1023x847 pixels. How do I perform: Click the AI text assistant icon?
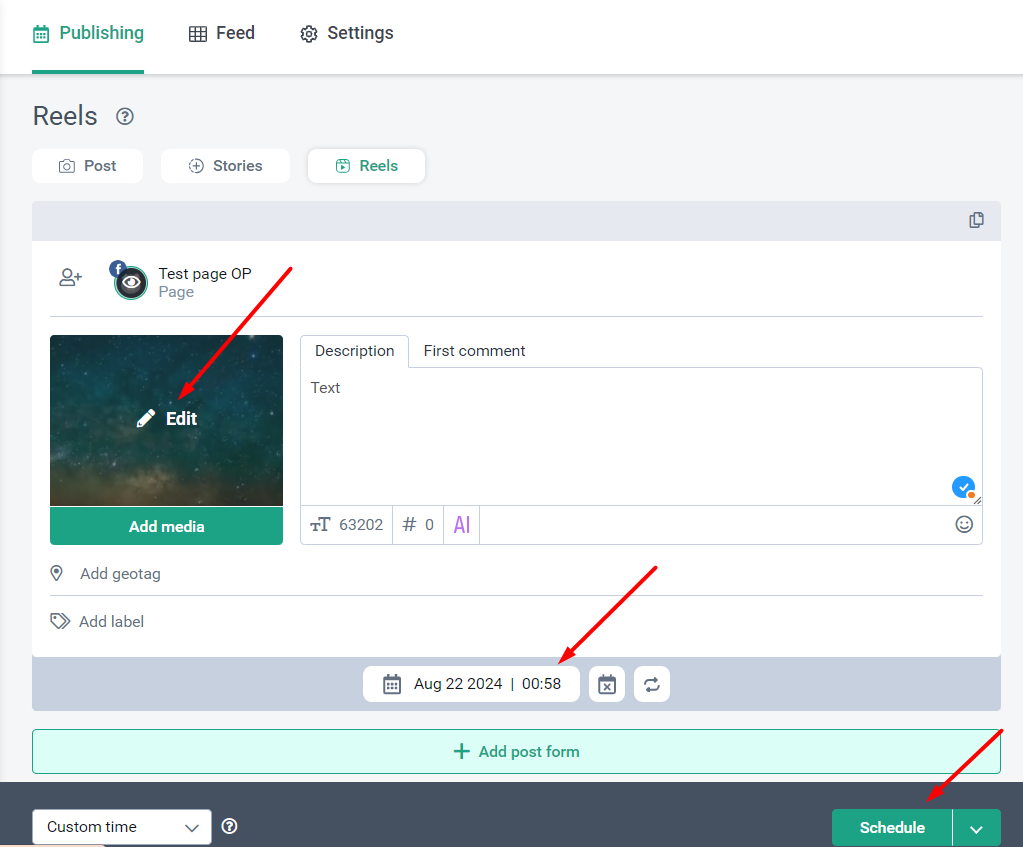(x=461, y=525)
